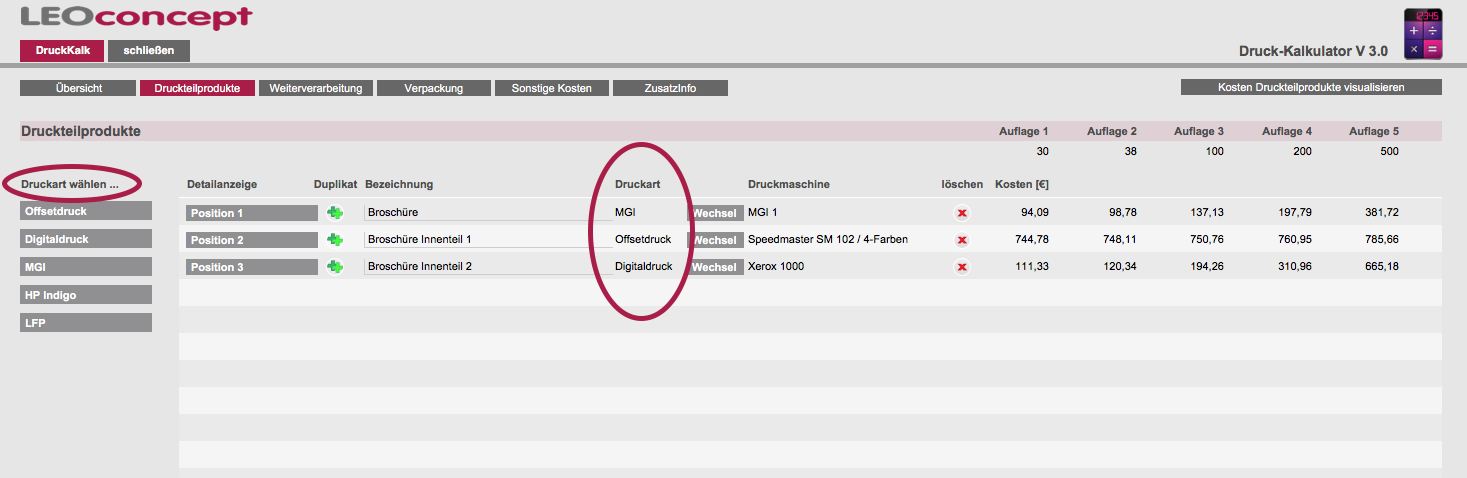Screen dimensions: 1467x478
Task: Duplicate Position 2 with green plus icon
Action: pos(334,240)
